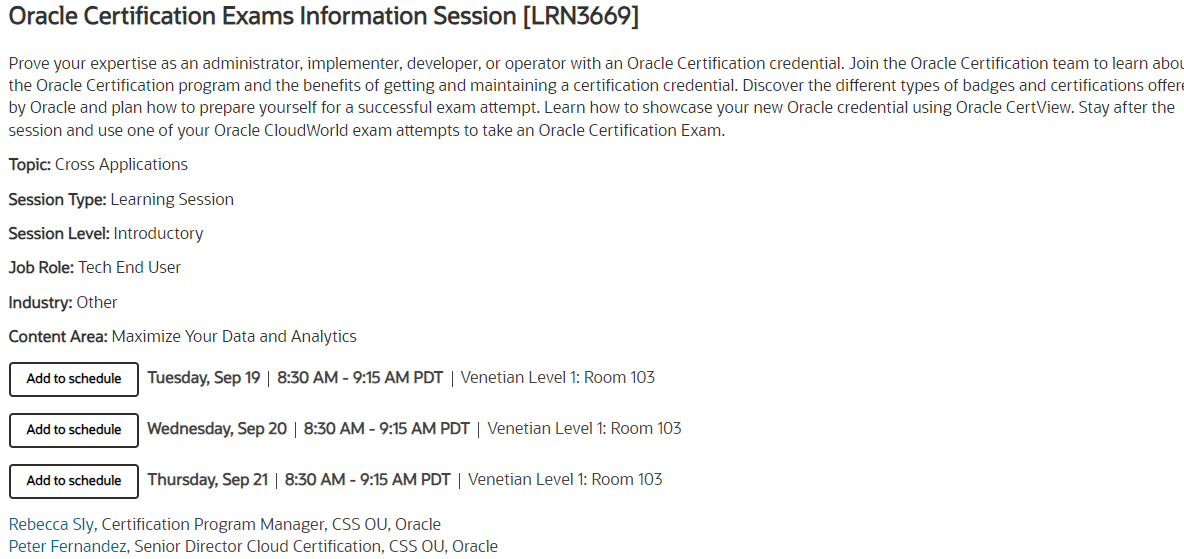Click the Tuesday, Sep 19 date text
The height and width of the screenshot is (559, 1184).
tap(204, 377)
